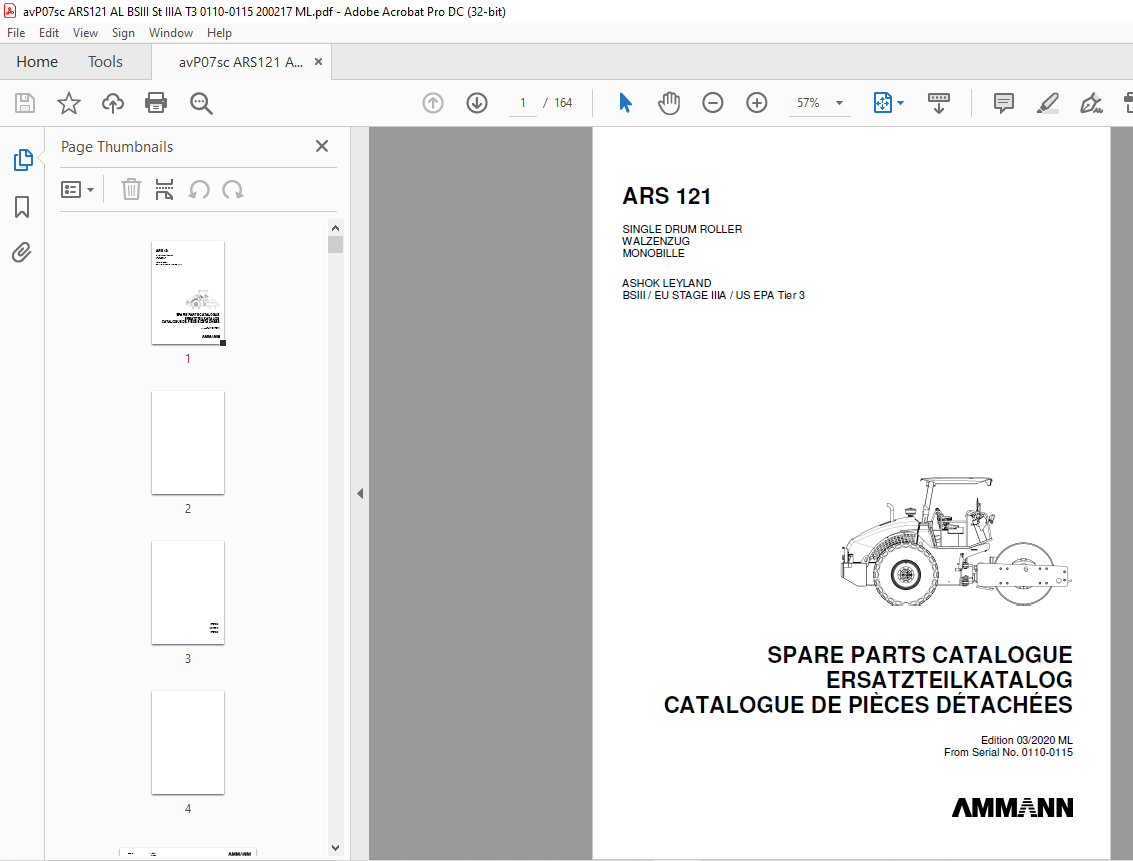Select the highlight text tool
The height and width of the screenshot is (861, 1133).
[1048, 103]
